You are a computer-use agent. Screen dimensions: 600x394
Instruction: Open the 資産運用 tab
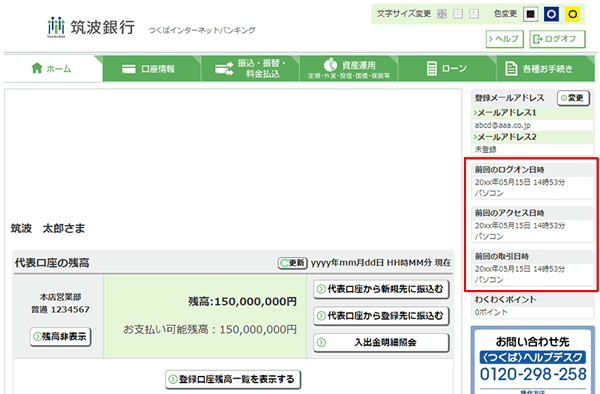(x=349, y=69)
